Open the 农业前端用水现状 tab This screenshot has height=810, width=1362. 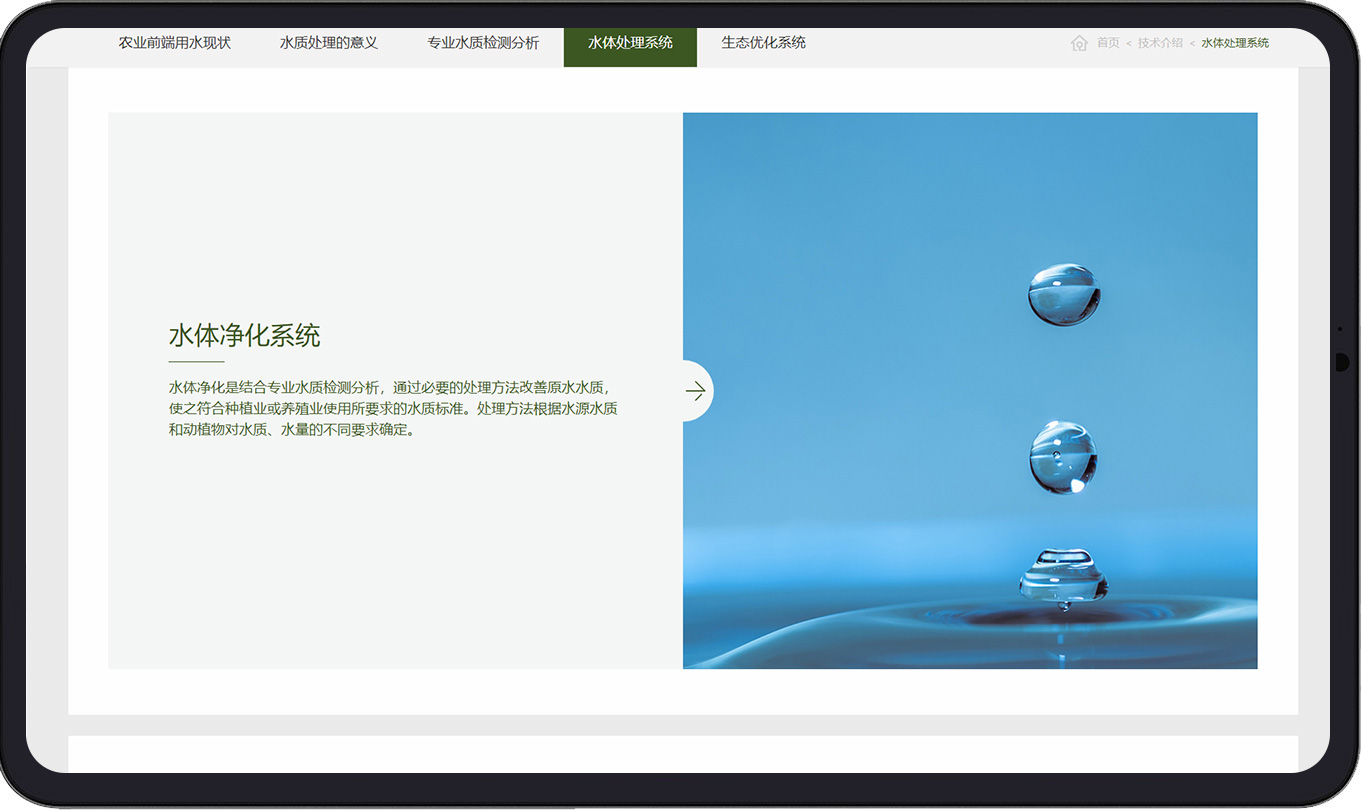(175, 43)
